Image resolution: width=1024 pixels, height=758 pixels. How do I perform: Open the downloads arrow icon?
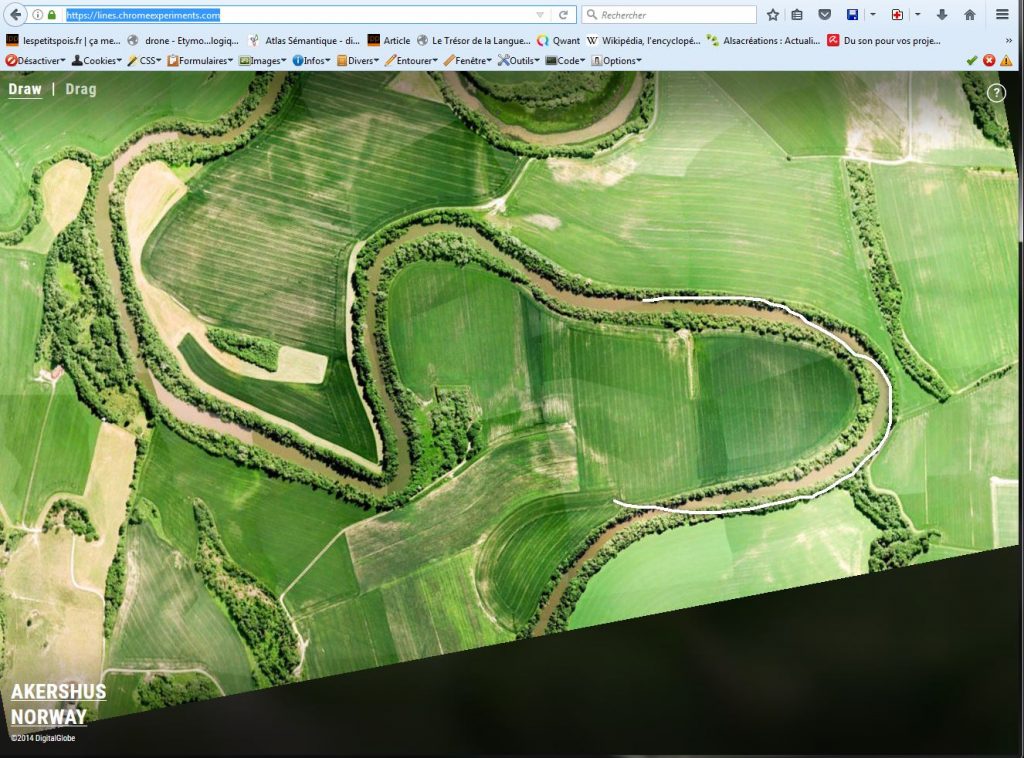click(x=942, y=15)
